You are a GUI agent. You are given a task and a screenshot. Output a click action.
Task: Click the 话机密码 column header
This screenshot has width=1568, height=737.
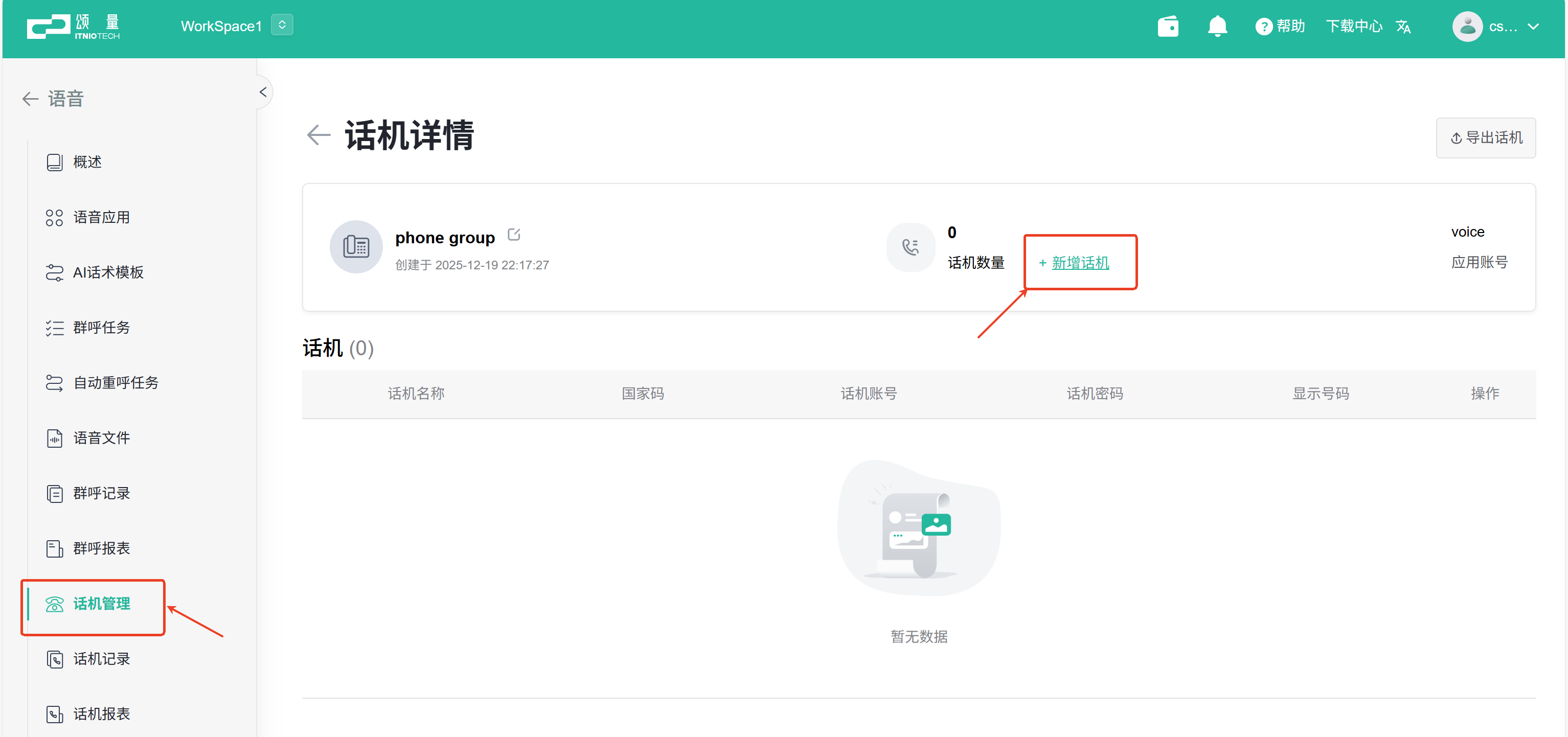(x=1095, y=394)
